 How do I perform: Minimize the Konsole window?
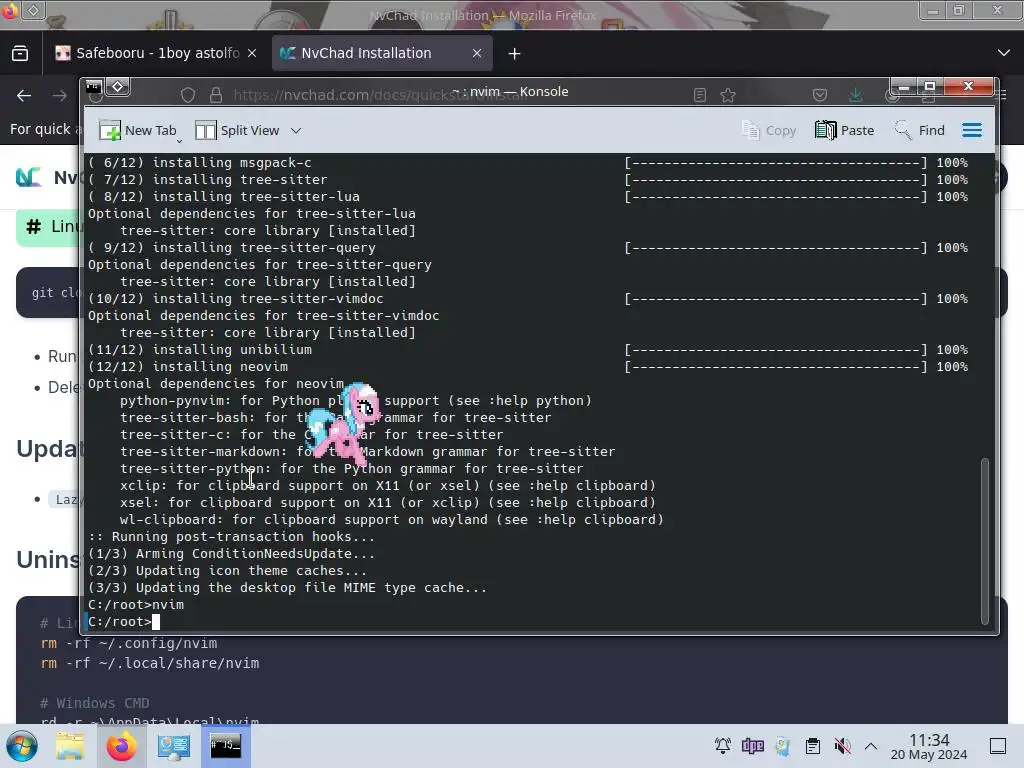pos(904,87)
